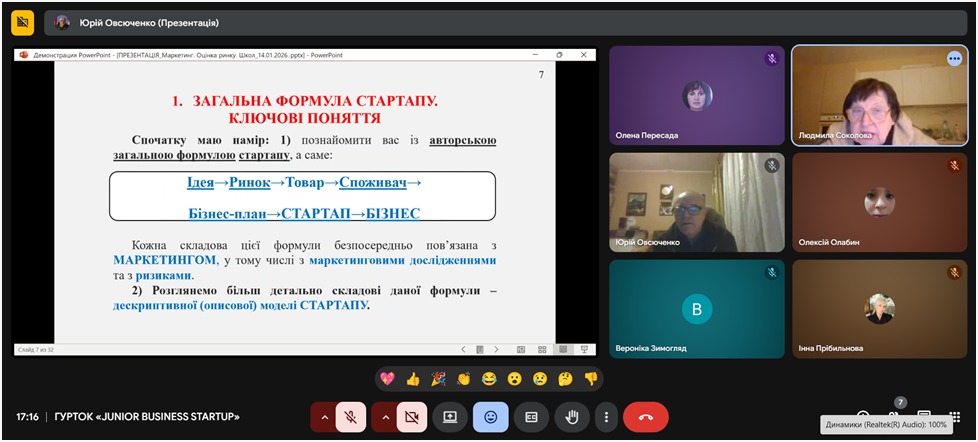The height and width of the screenshot is (442, 978).
Task: Send the pink heart reaction
Action: tap(387, 379)
